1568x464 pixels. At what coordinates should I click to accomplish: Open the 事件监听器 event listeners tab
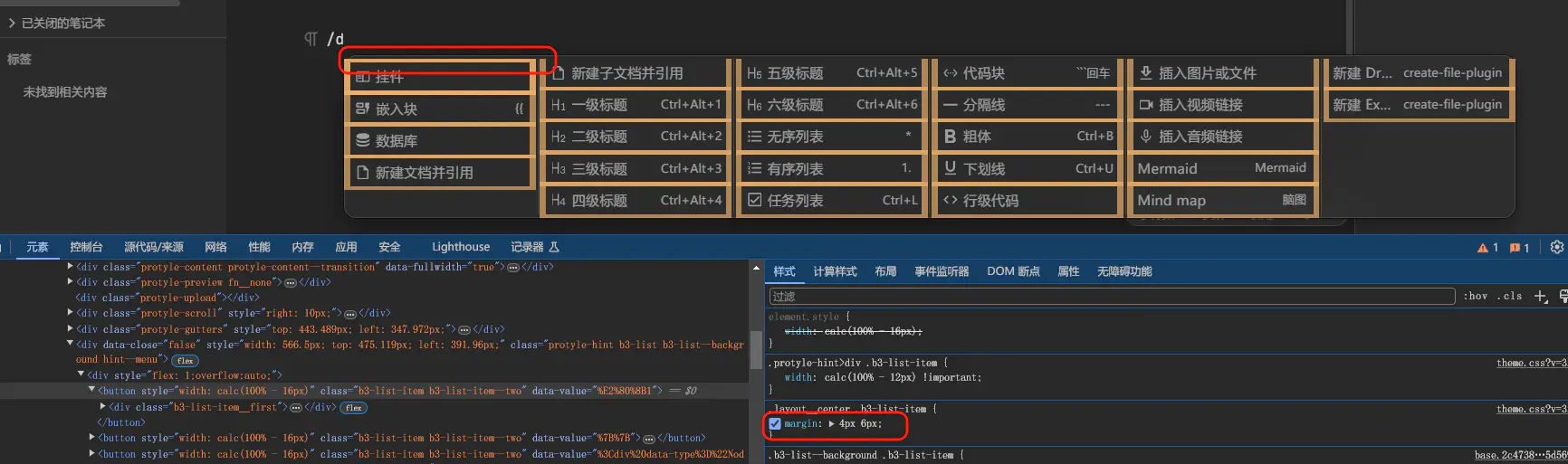pyautogui.click(x=942, y=271)
